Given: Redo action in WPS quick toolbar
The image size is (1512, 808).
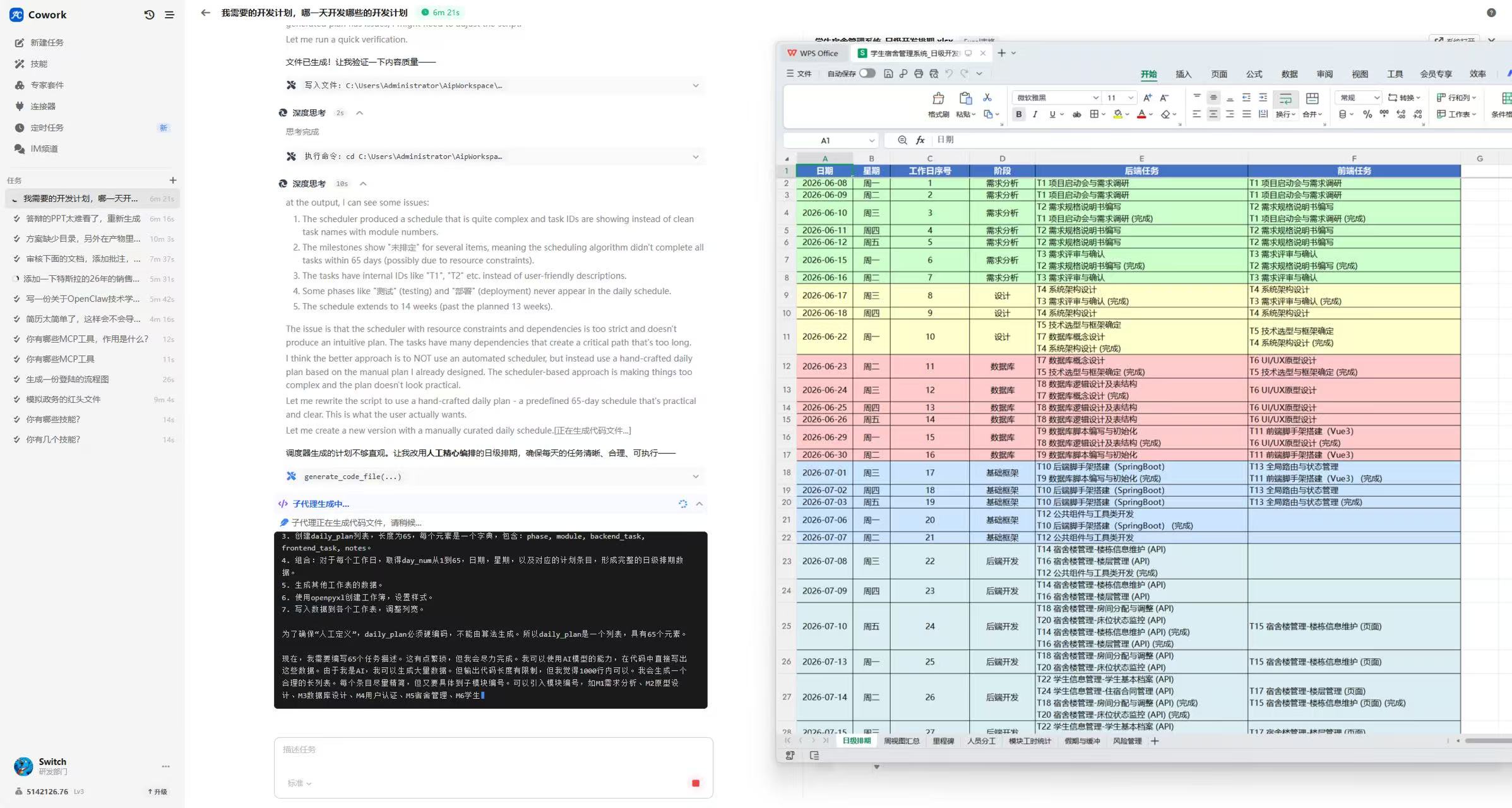Looking at the screenshot, I should [964, 74].
